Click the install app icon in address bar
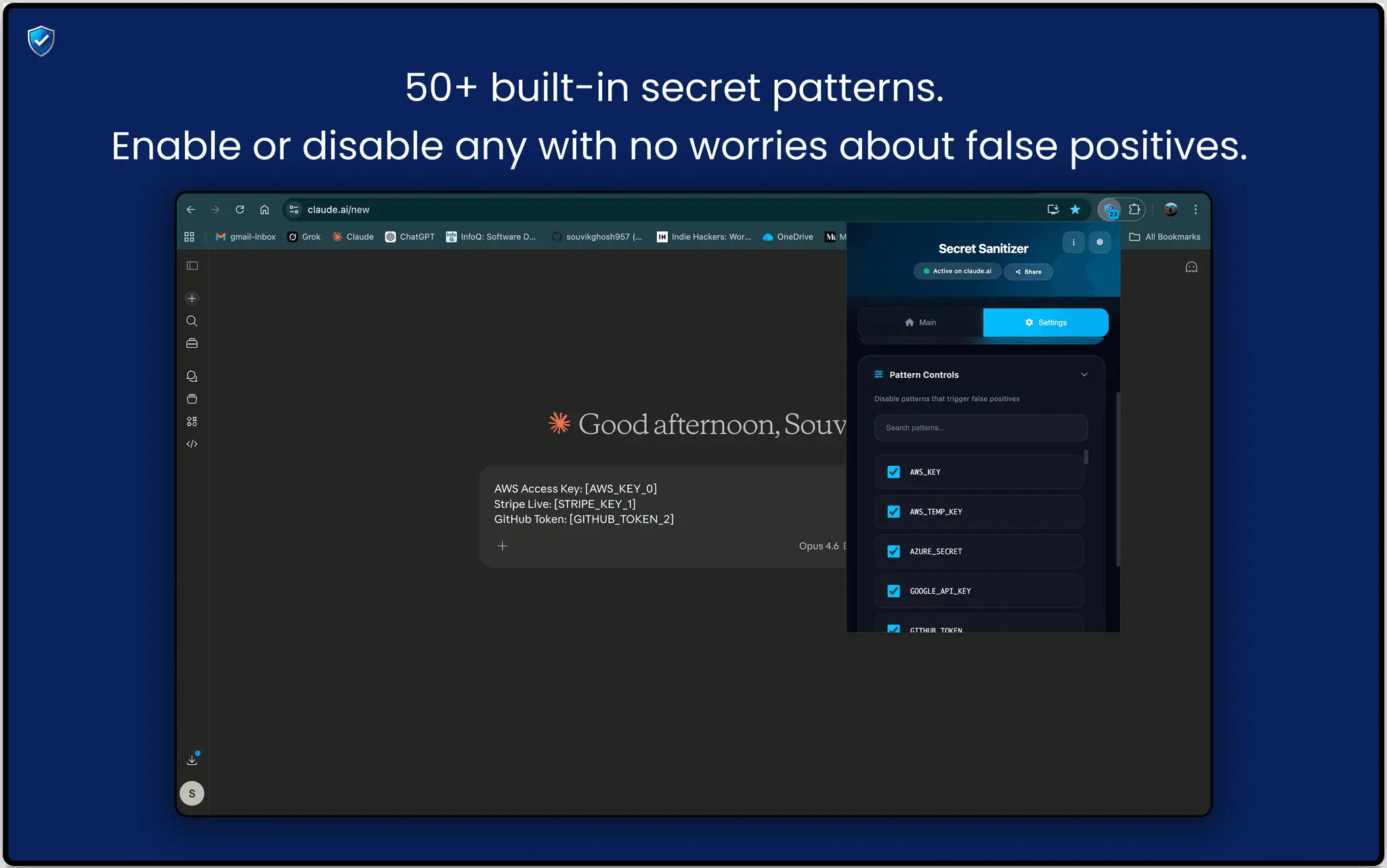 click(1053, 210)
